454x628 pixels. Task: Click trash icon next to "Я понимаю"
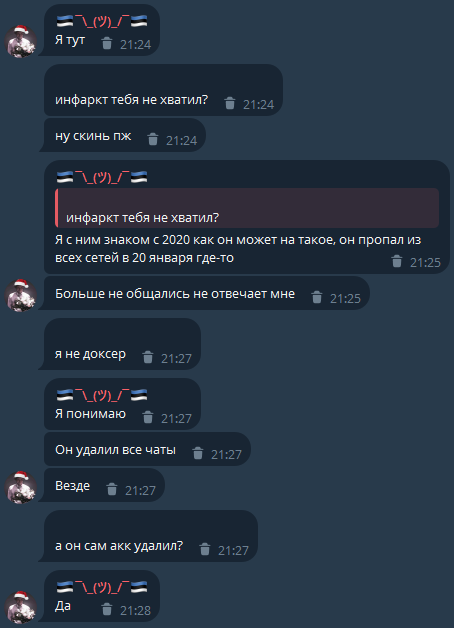pyautogui.click(x=148, y=417)
